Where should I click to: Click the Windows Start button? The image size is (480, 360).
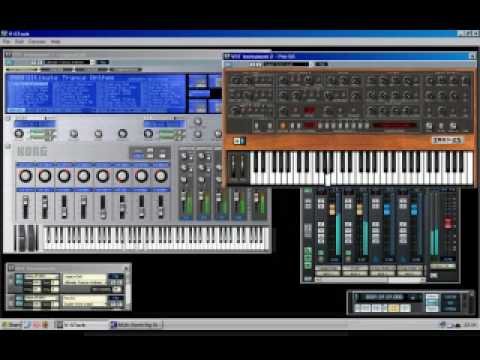[x=12, y=324]
